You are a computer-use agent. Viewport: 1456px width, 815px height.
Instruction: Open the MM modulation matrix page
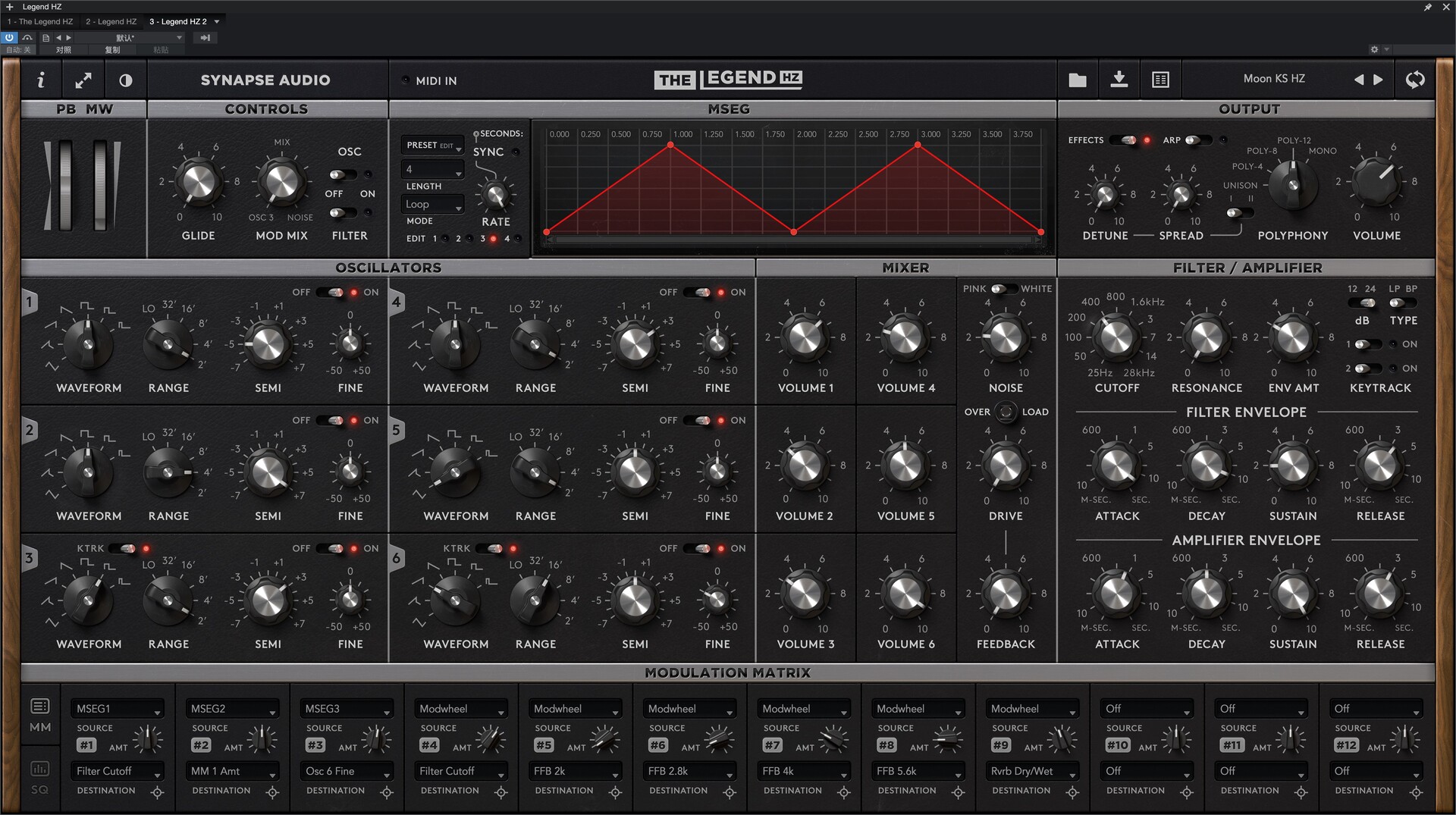[x=39, y=716]
